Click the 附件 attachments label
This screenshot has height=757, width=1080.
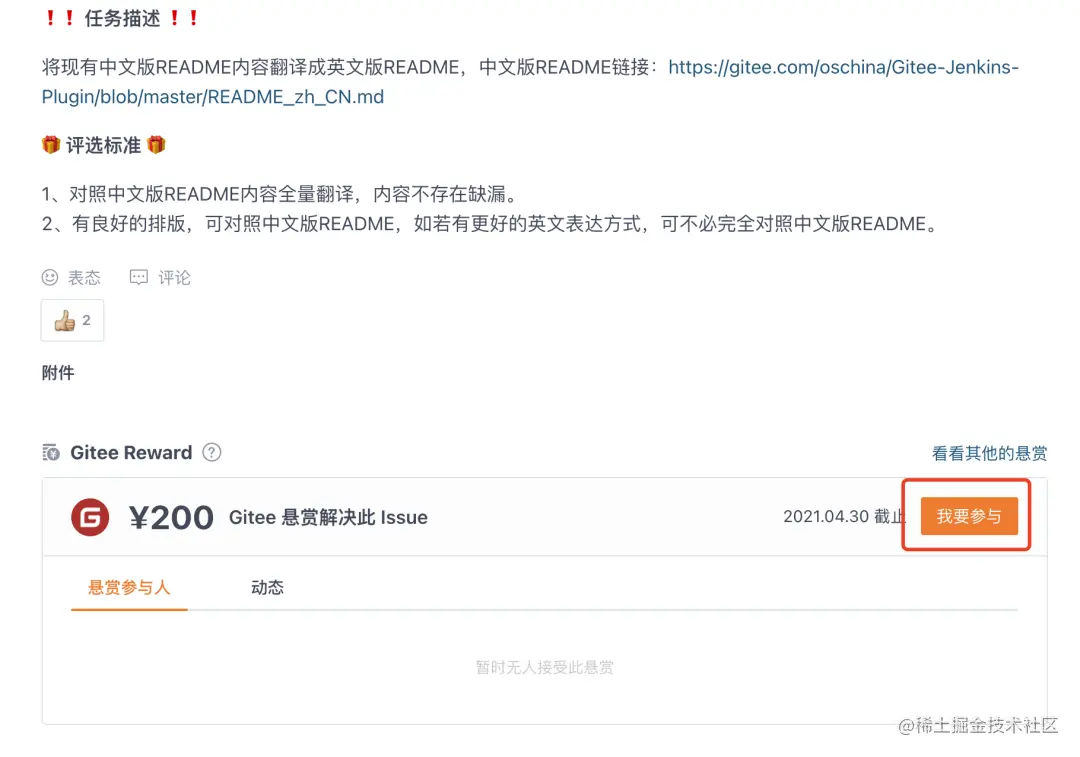pos(58,372)
